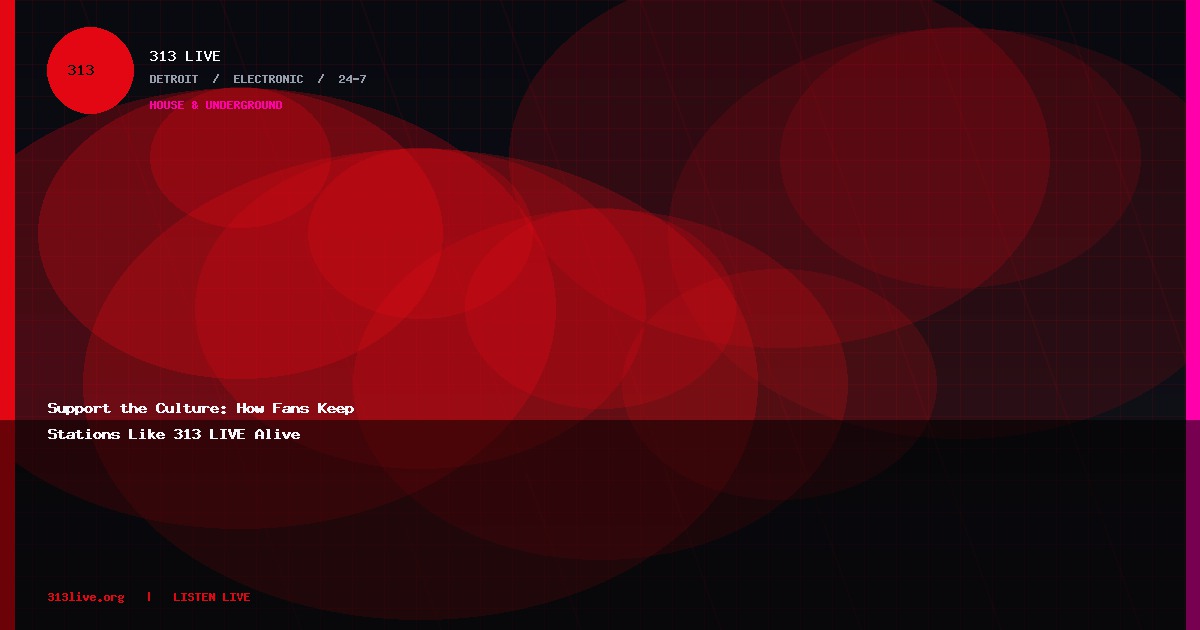Screen dimensions: 1200x630
Task: Click the slash between ELECTRONIC and 24-7
Action: click(321, 79)
